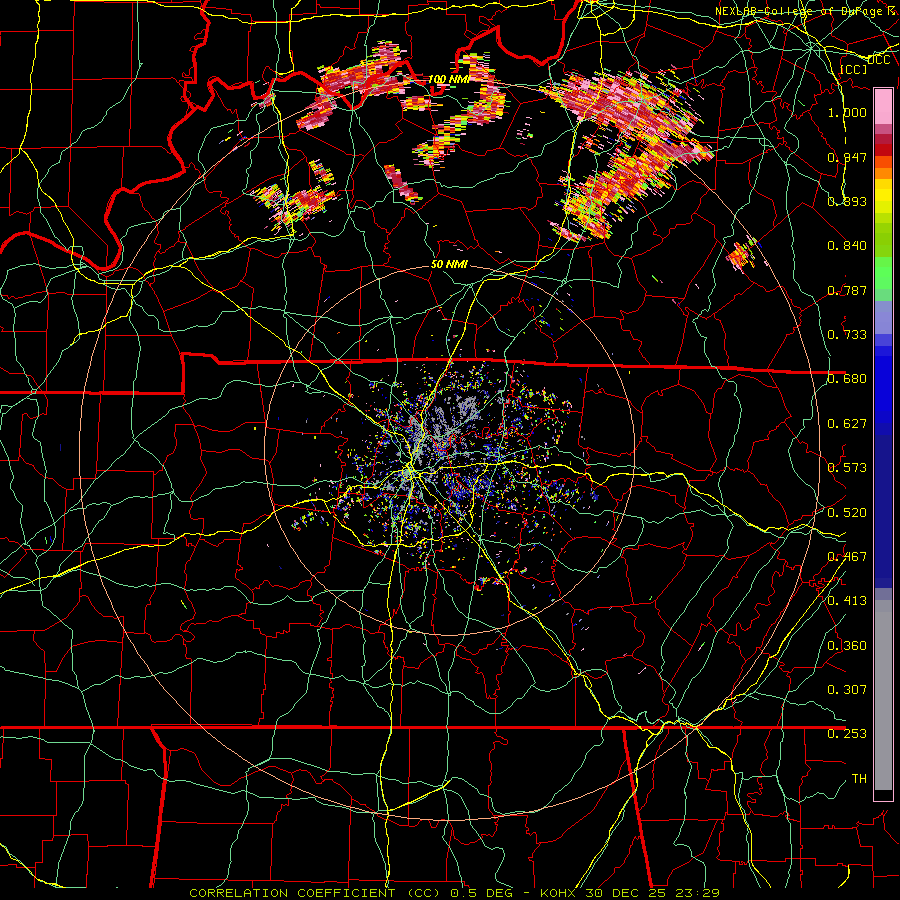This screenshot has height=900, width=900.
Task: Select the 0.893 legend value
Action: pyautogui.click(x=847, y=201)
